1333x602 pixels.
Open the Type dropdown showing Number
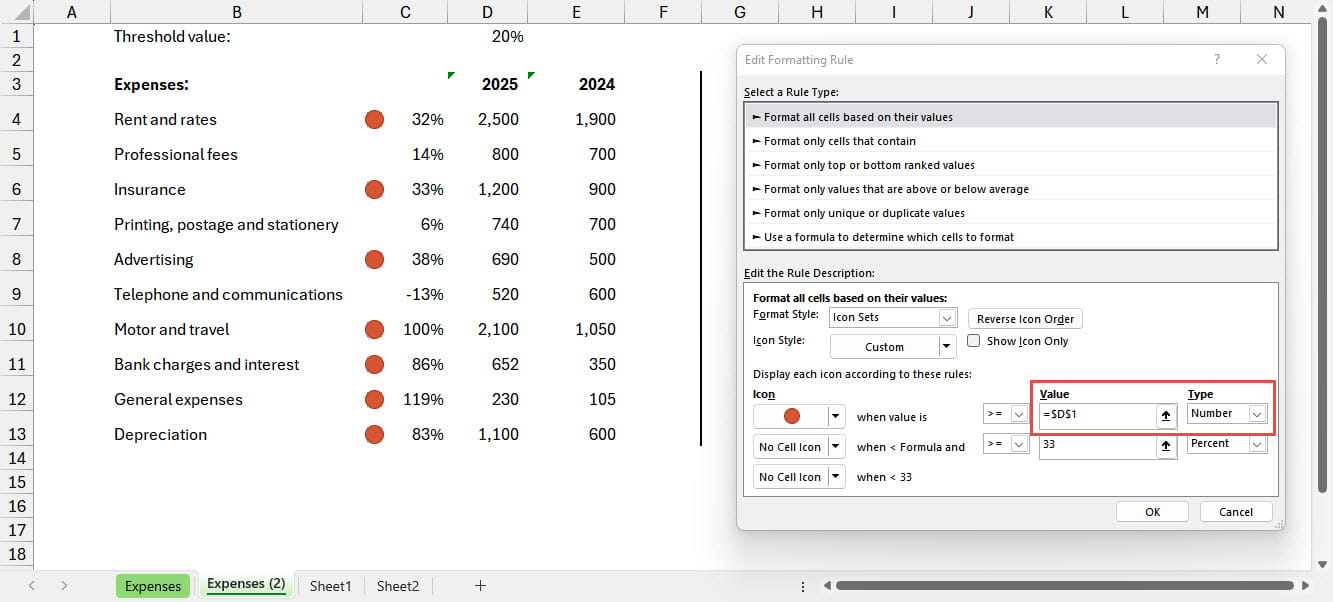click(1257, 414)
